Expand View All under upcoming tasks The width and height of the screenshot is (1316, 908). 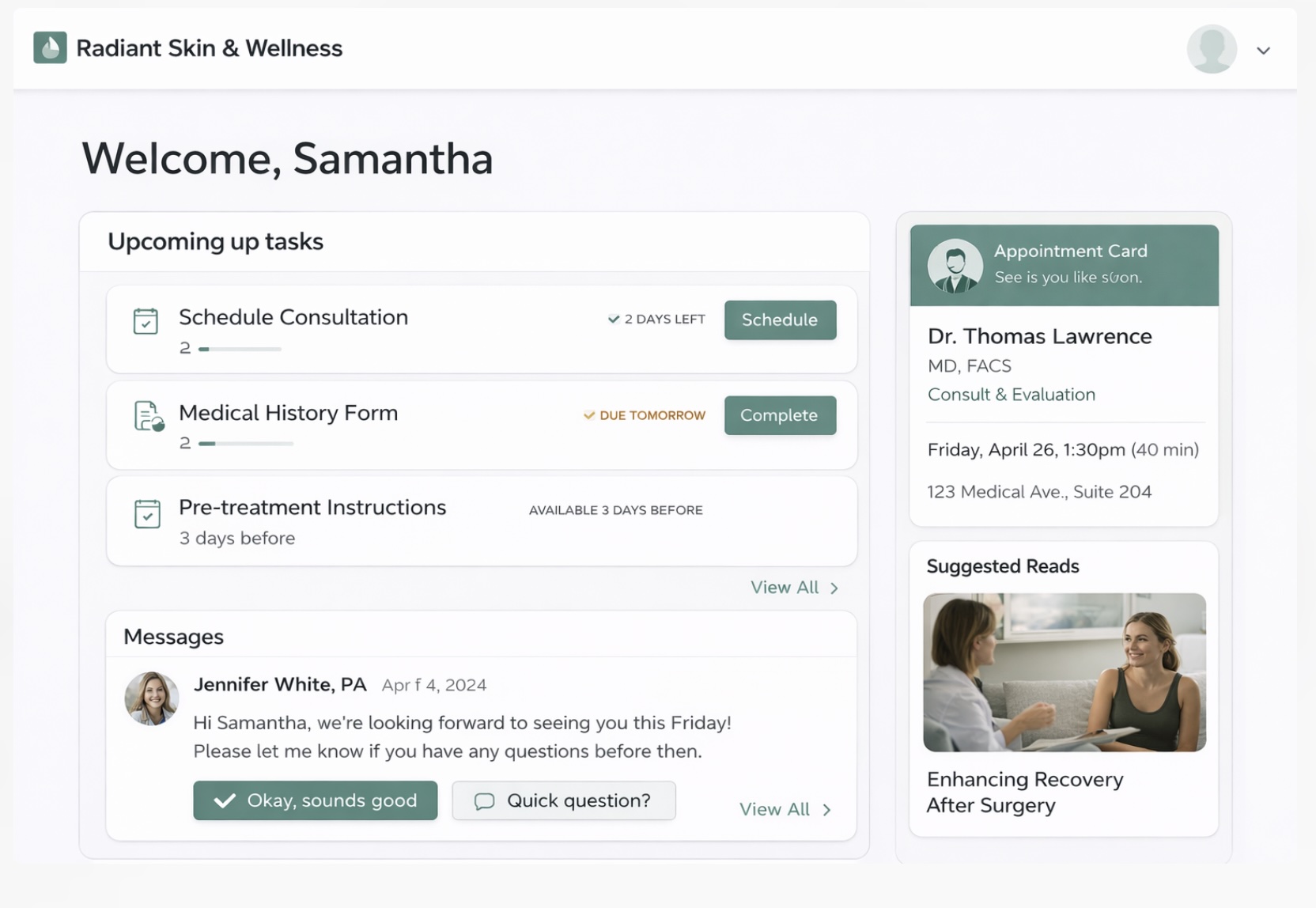pos(794,587)
